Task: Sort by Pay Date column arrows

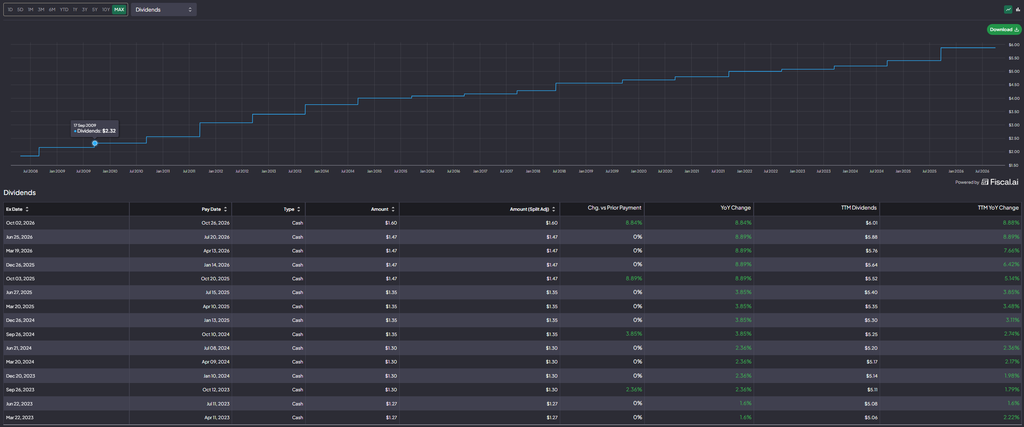Action: coord(225,209)
